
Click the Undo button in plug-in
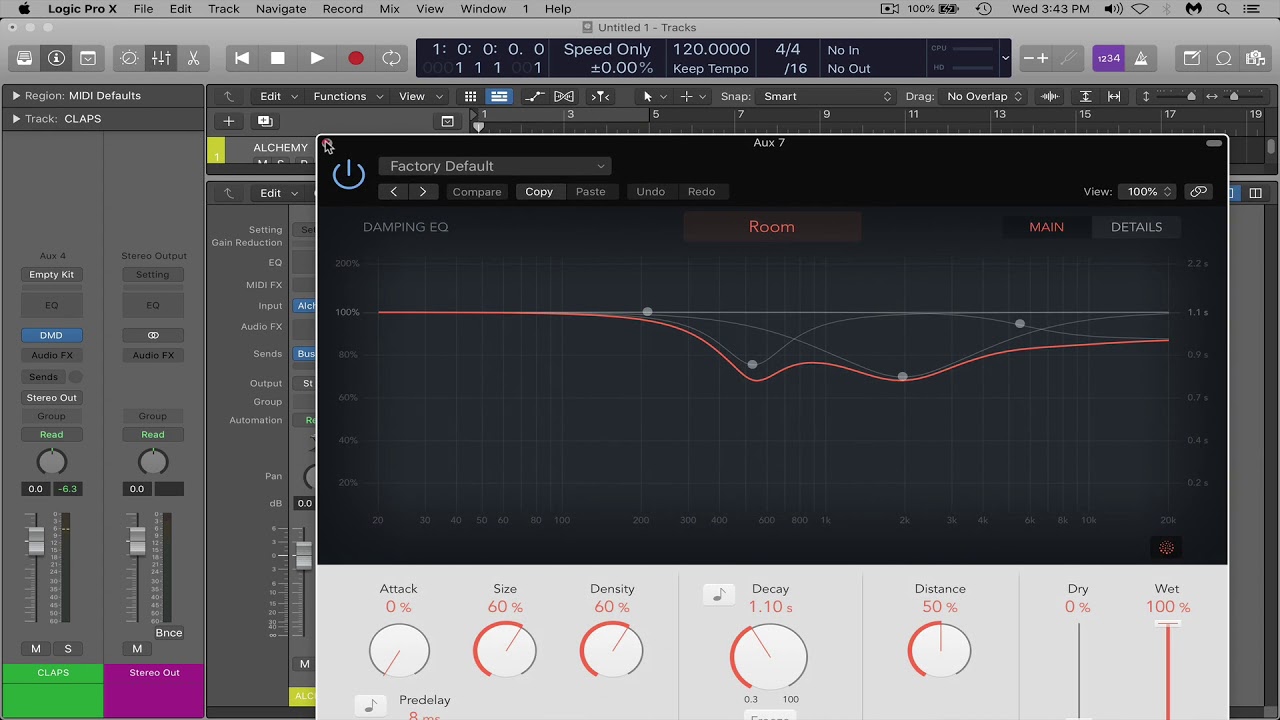pyautogui.click(x=651, y=192)
